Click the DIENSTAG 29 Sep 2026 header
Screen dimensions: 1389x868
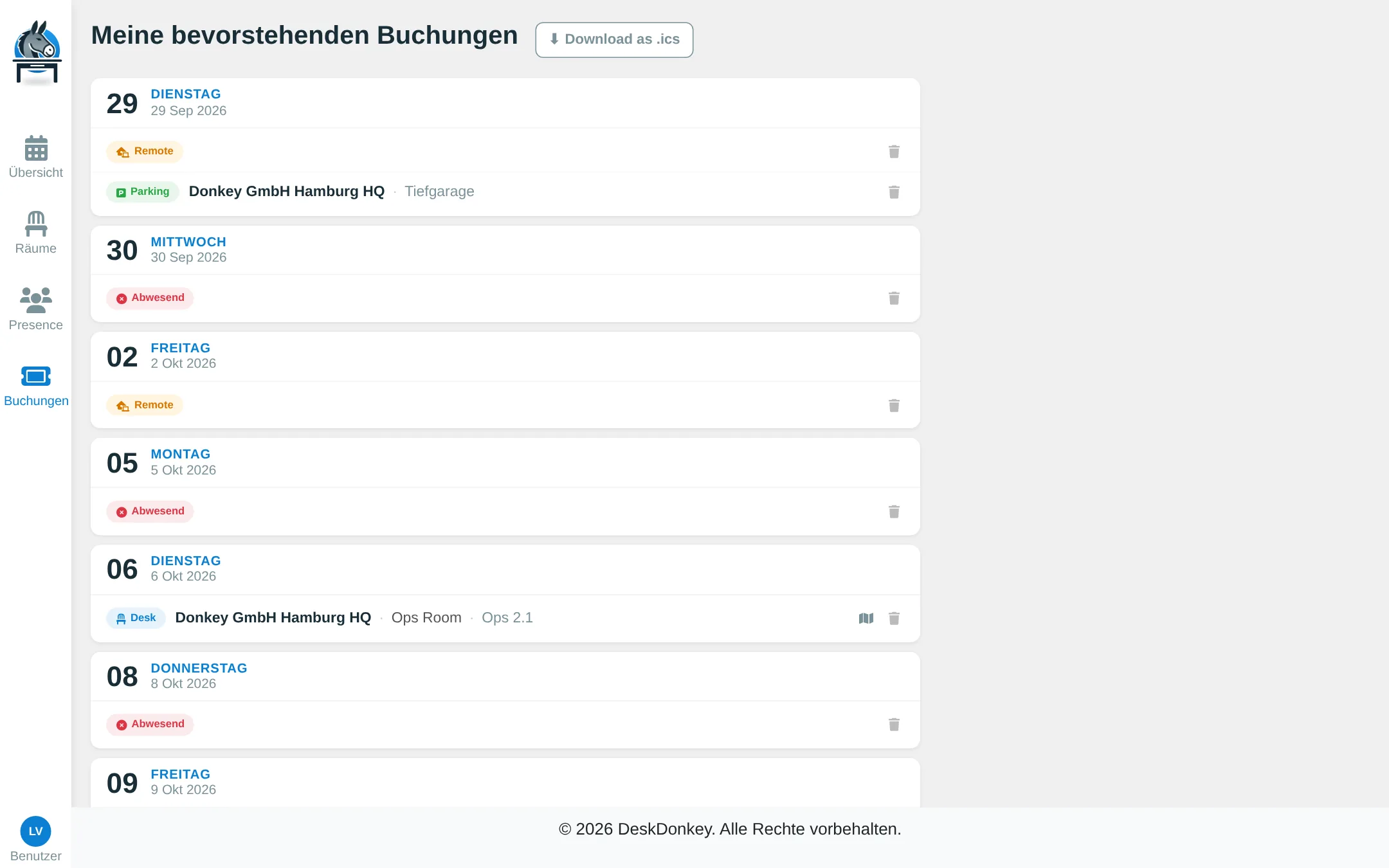[505, 103]
